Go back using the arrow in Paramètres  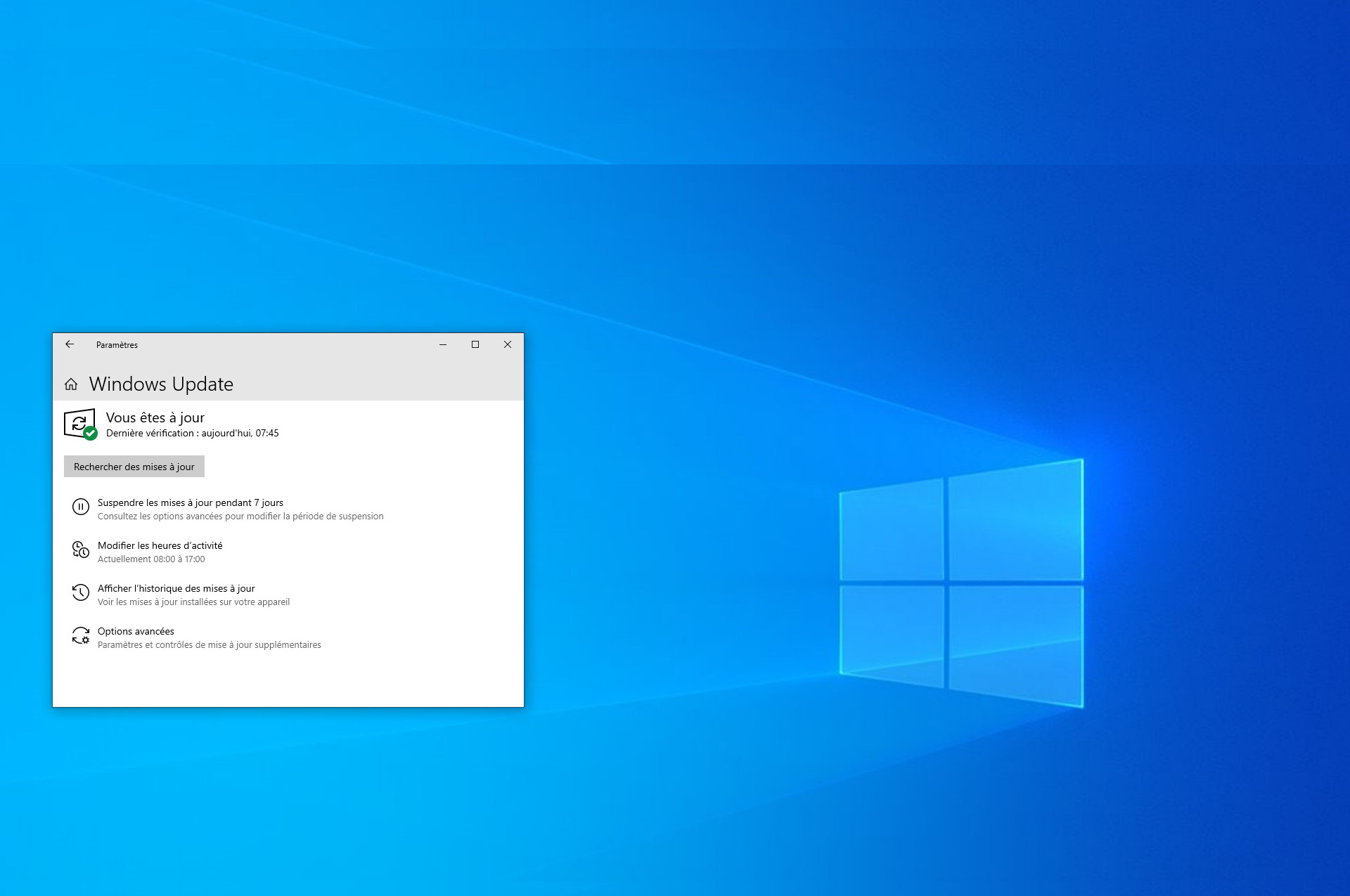pos(70,344)
